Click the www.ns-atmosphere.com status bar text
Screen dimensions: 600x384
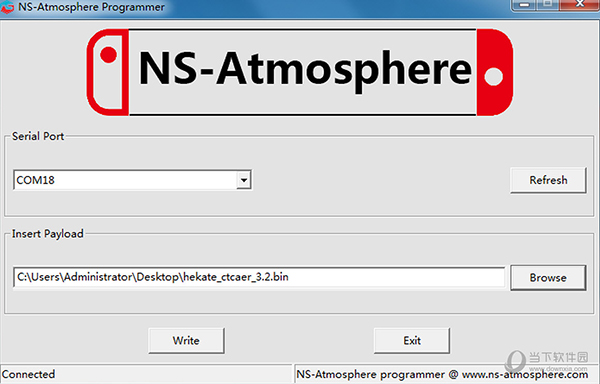tap(525, 374)
